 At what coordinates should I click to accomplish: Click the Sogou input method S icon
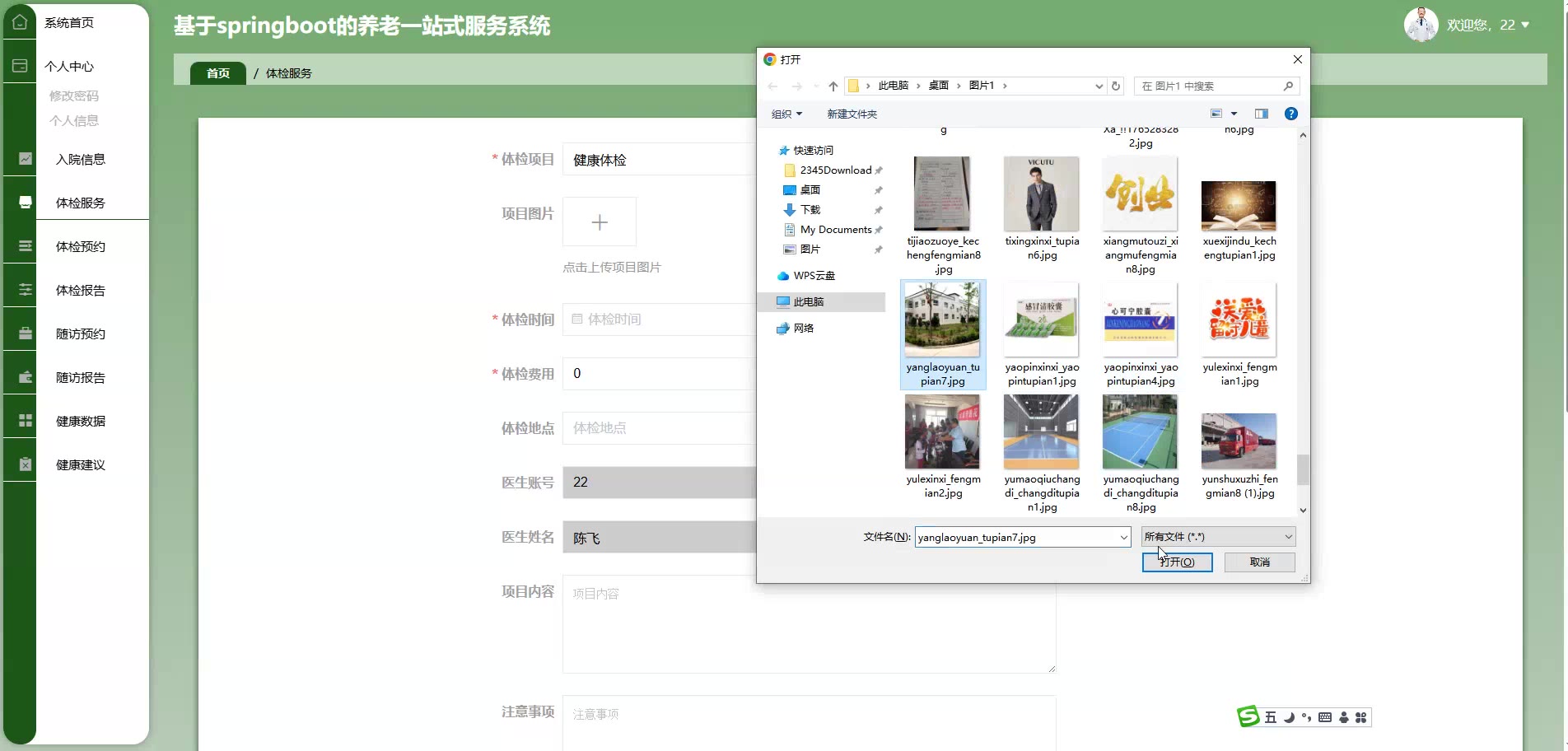point(1248,716)
